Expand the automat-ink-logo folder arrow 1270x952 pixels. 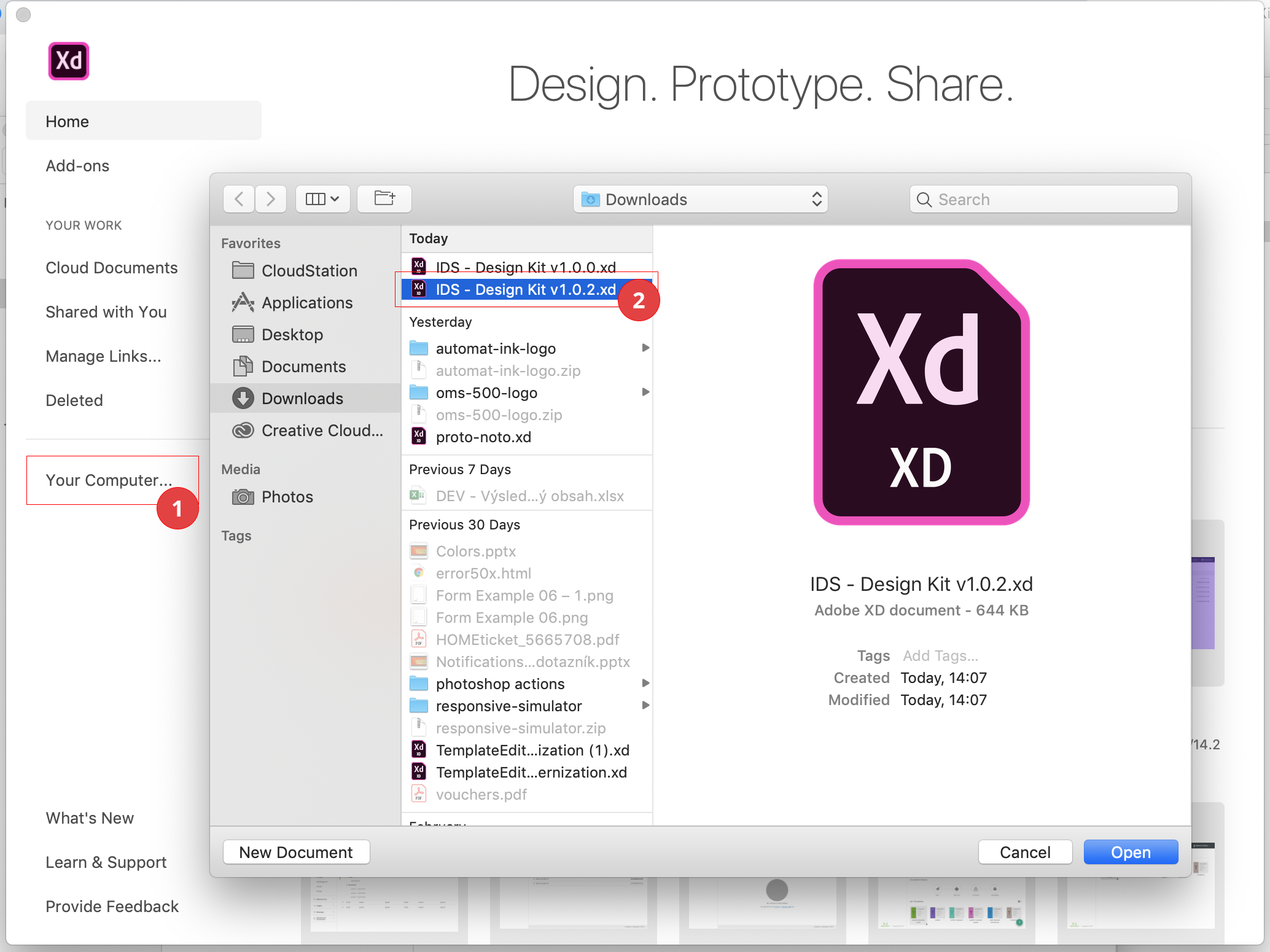(x=645, y=348)
